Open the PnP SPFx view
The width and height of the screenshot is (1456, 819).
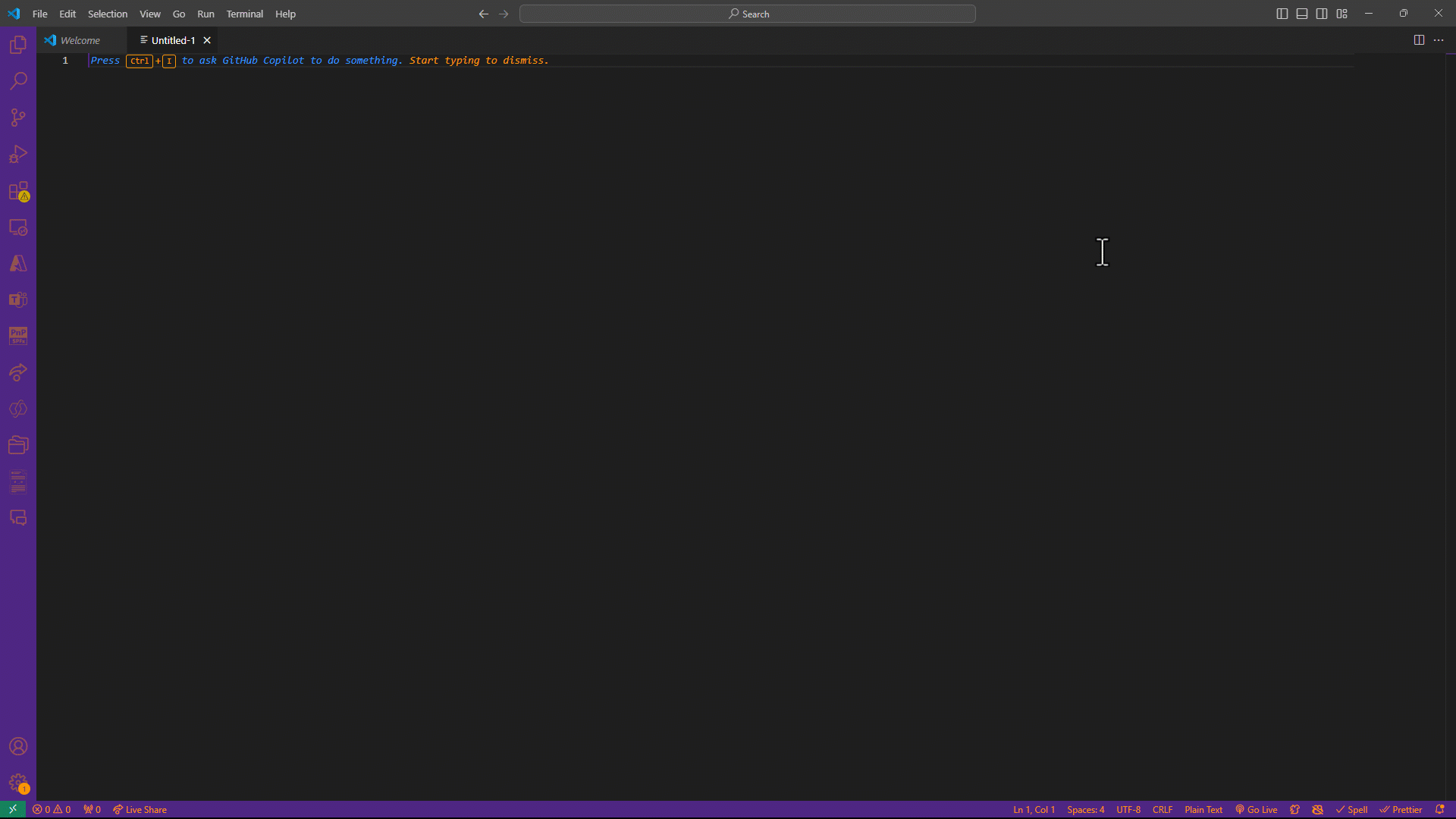(18, 336)
